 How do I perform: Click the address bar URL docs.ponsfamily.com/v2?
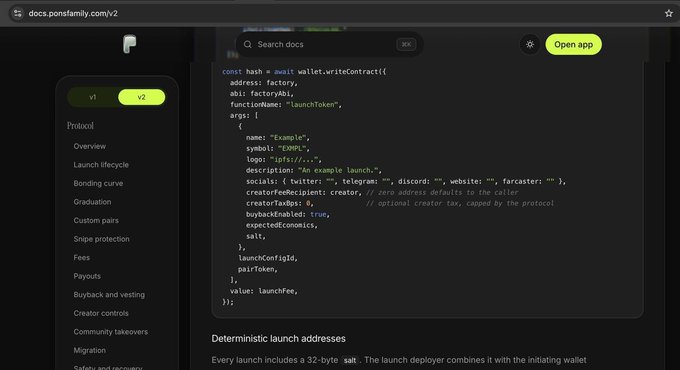[73, 13]
